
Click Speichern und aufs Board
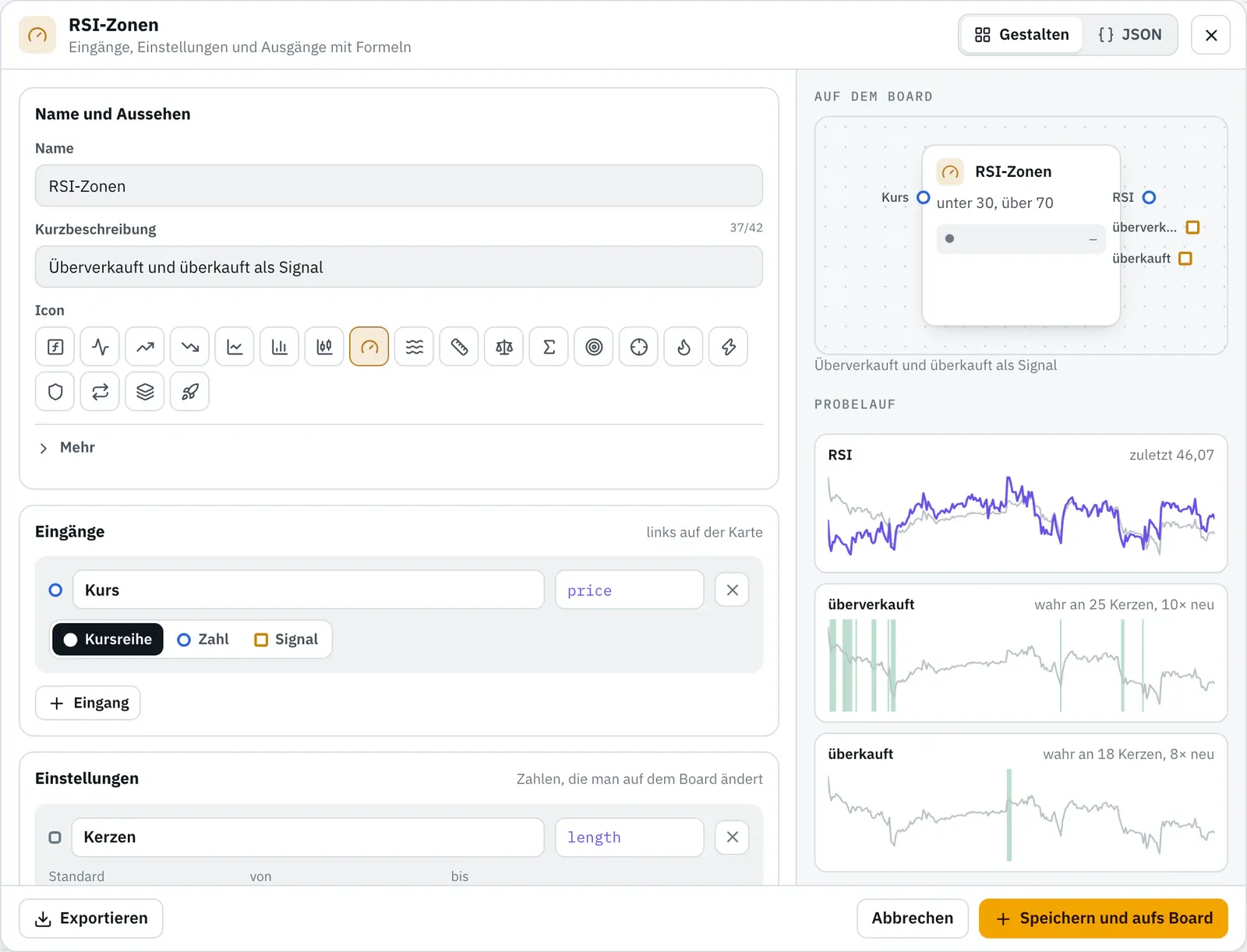click(1104, 919)
